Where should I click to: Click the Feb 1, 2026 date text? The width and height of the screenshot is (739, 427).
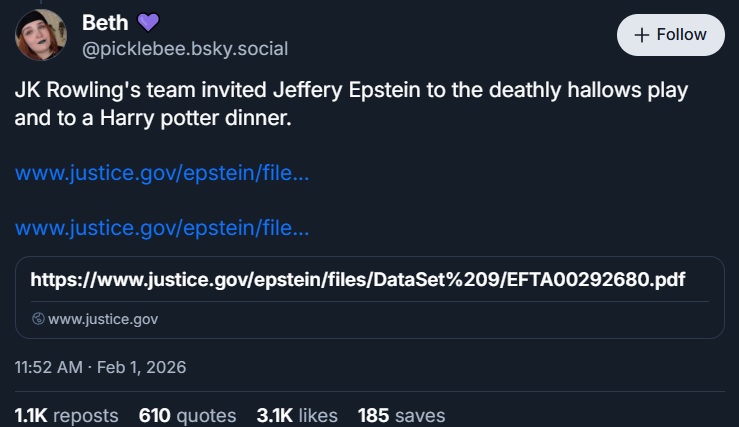point(144,367)
